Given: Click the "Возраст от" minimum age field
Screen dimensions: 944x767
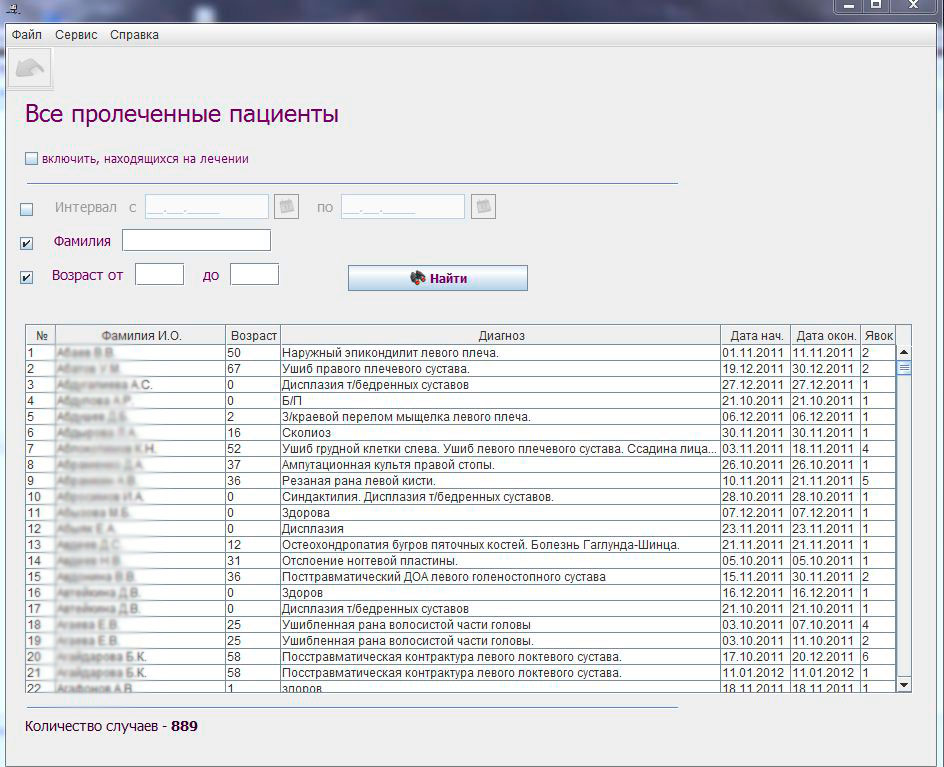Looking at the screenshot, I should (159, 274).
